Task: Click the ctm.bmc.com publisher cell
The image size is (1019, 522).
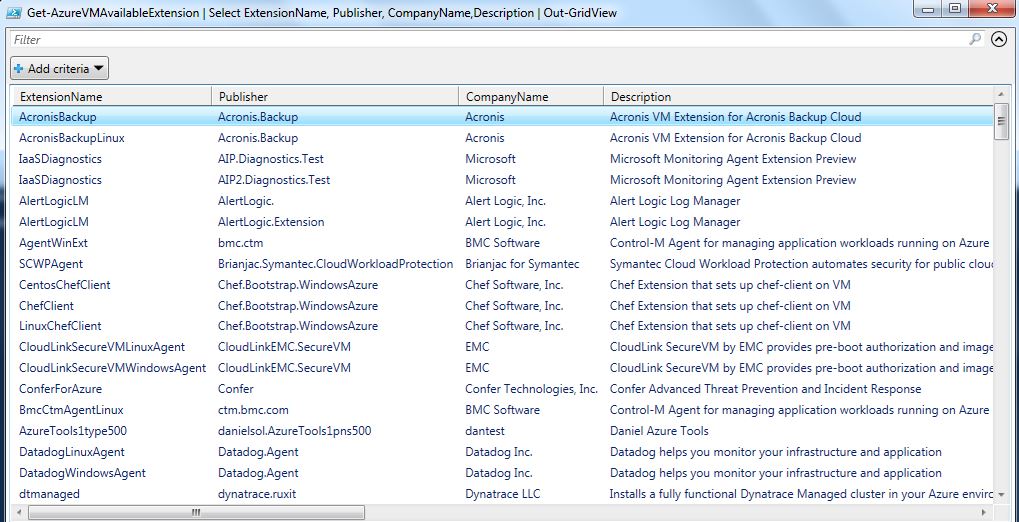Action: [253, 410]
